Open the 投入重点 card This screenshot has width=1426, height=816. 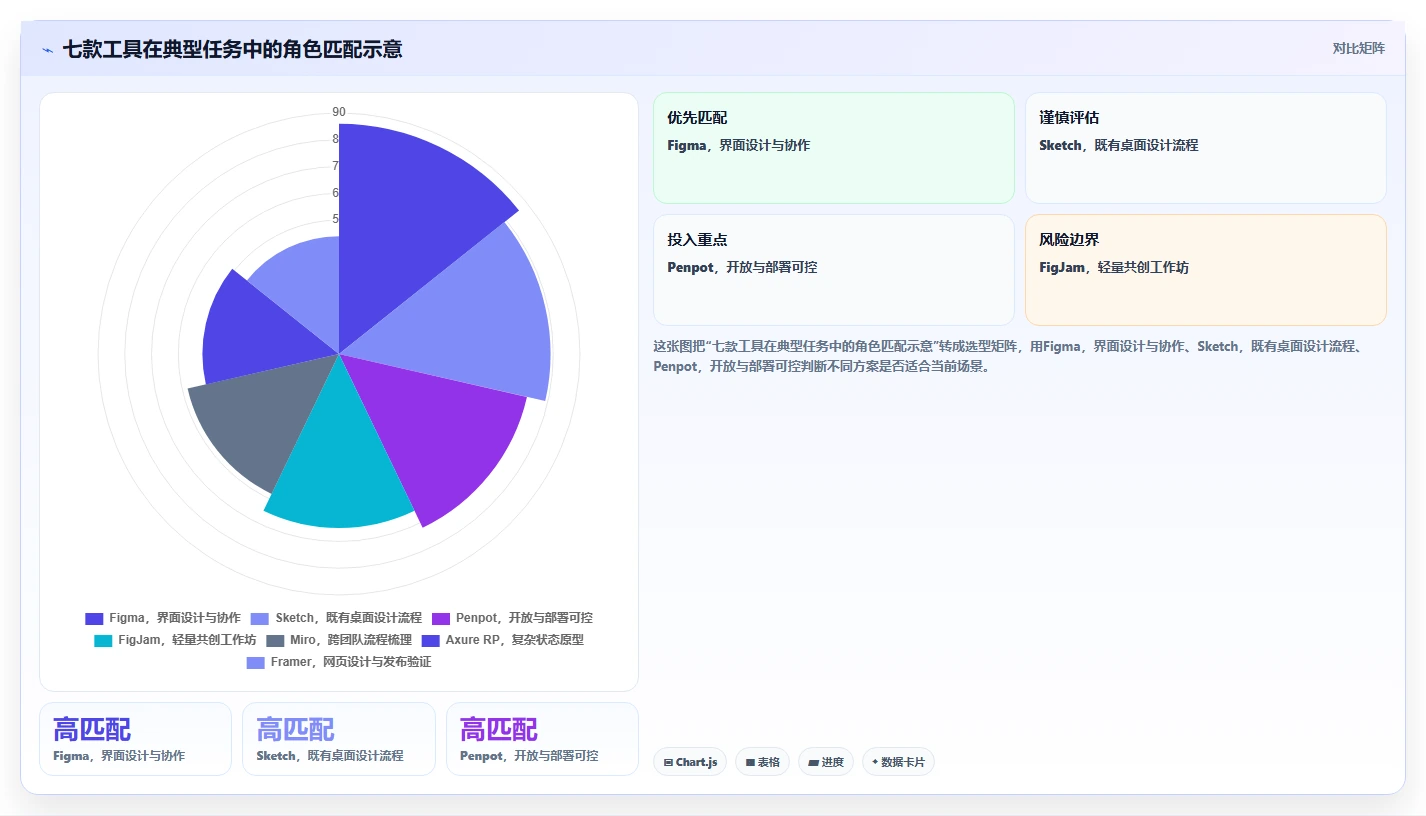(x=834, y=270)
